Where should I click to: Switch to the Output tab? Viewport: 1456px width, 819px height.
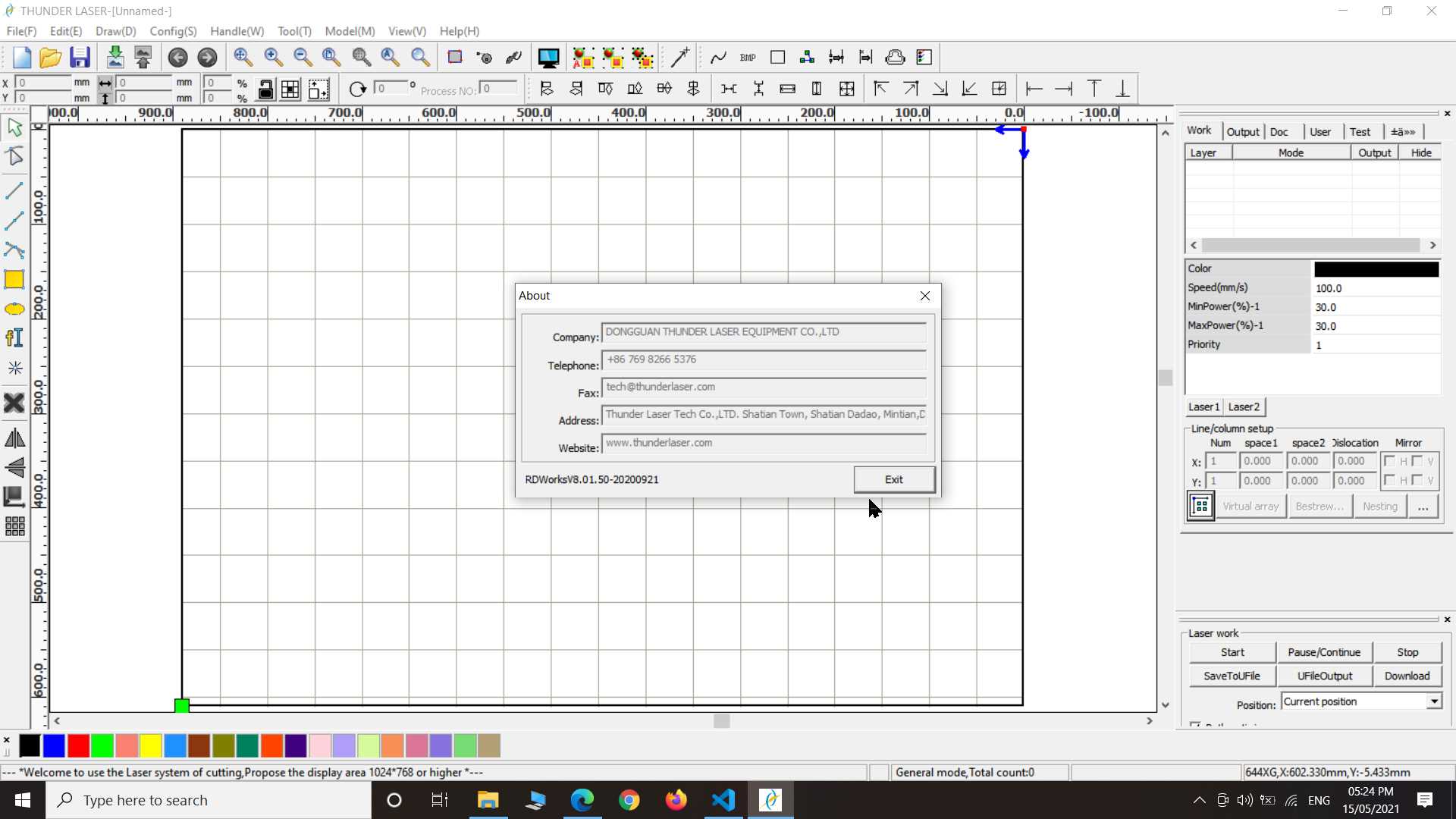coord(1243,132)
